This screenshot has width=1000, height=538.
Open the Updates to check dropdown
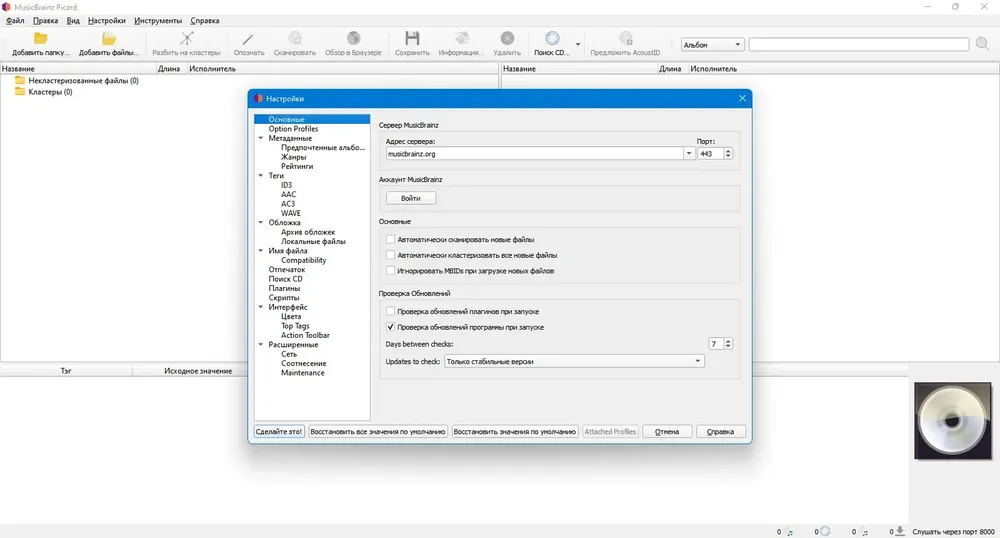(x=574, y=361)
